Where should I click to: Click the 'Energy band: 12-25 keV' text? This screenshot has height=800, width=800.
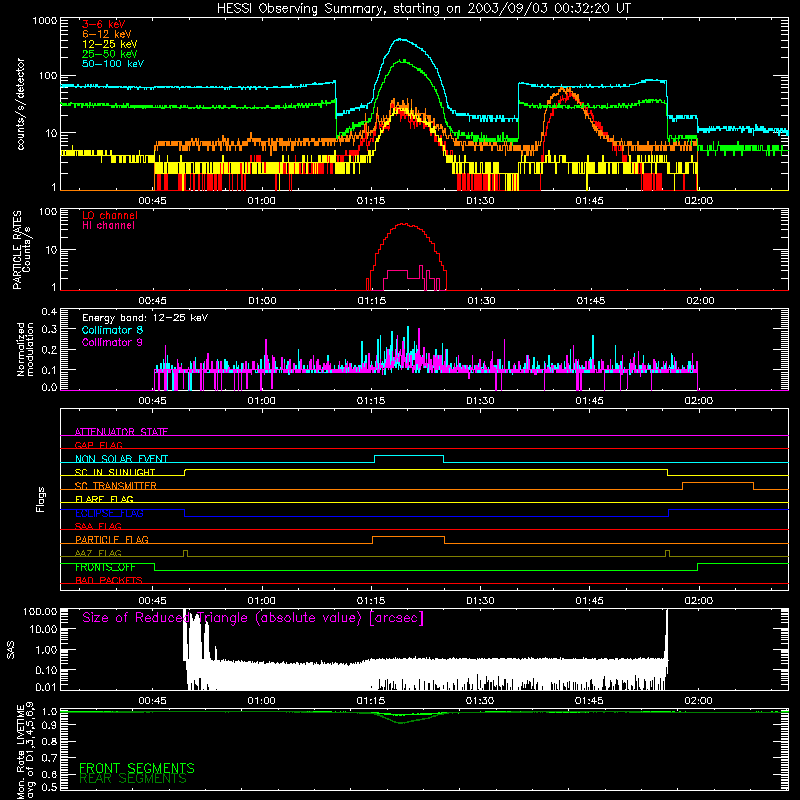(145, 318)
